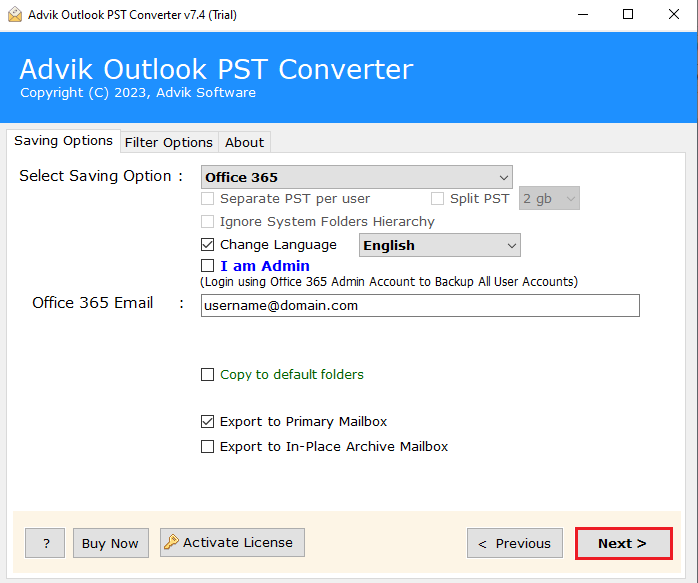
Task: Click the 'Login using Office 365 Admin Account' note
Action: pyautogui.click(x=389, y=282)
